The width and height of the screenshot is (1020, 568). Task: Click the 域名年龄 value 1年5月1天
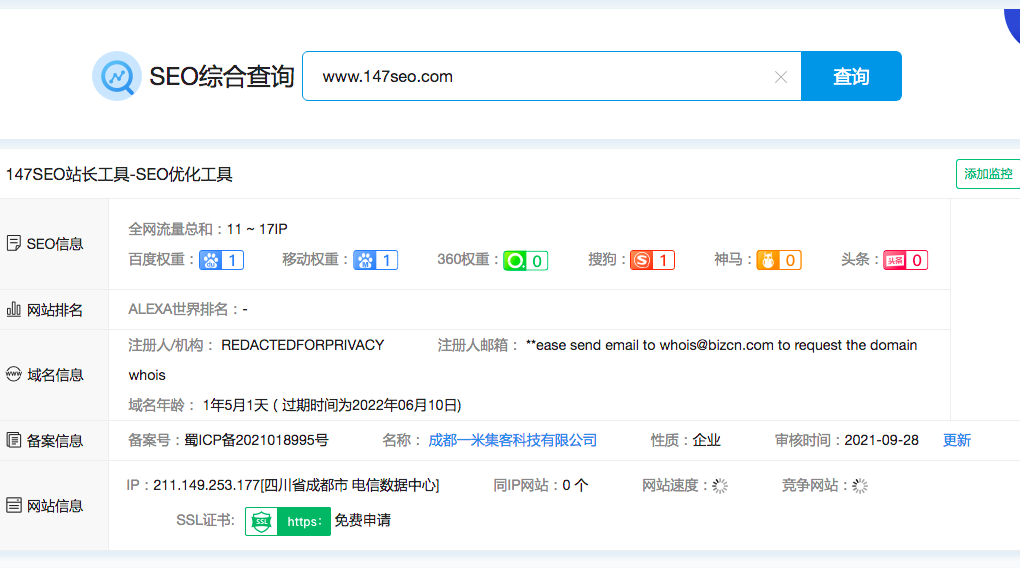click(235, 405)
